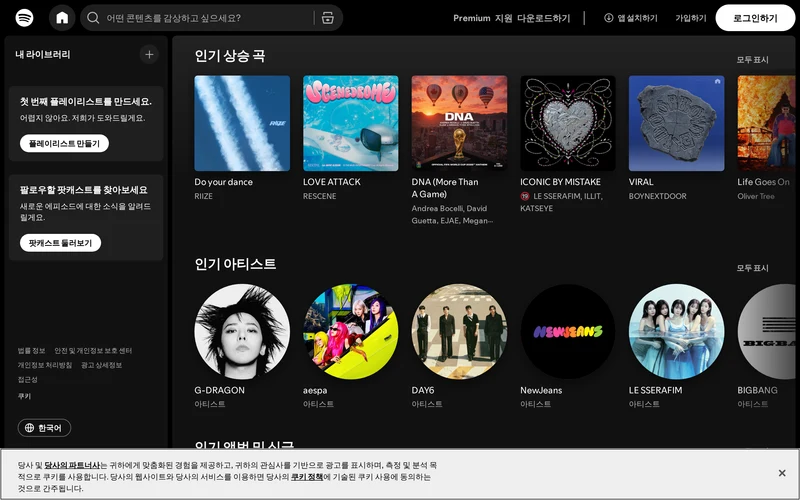
Task: Open 안전 및 개인정보 보호 센터 link
Action: click(x=93, y=351)
